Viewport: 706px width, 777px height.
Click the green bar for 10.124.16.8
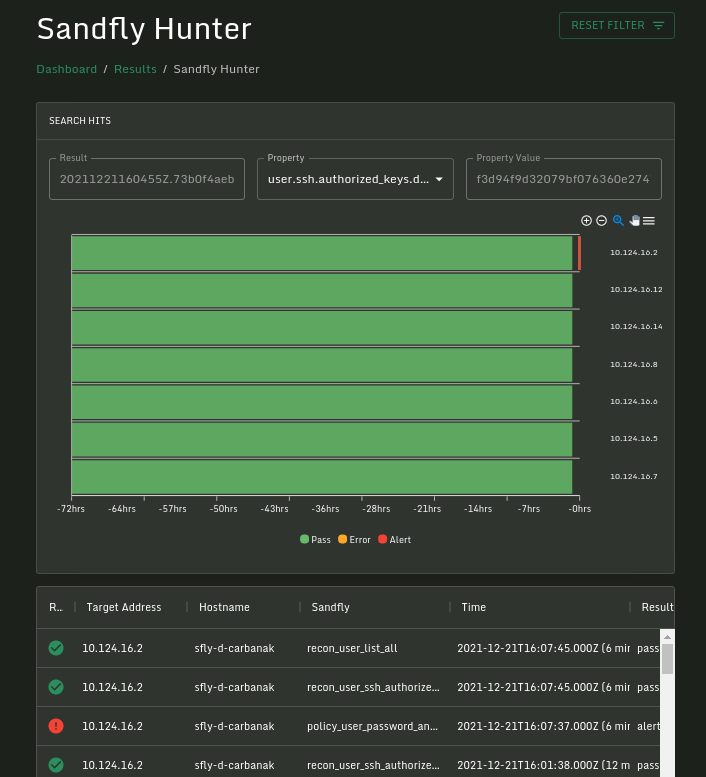[322, 365]
